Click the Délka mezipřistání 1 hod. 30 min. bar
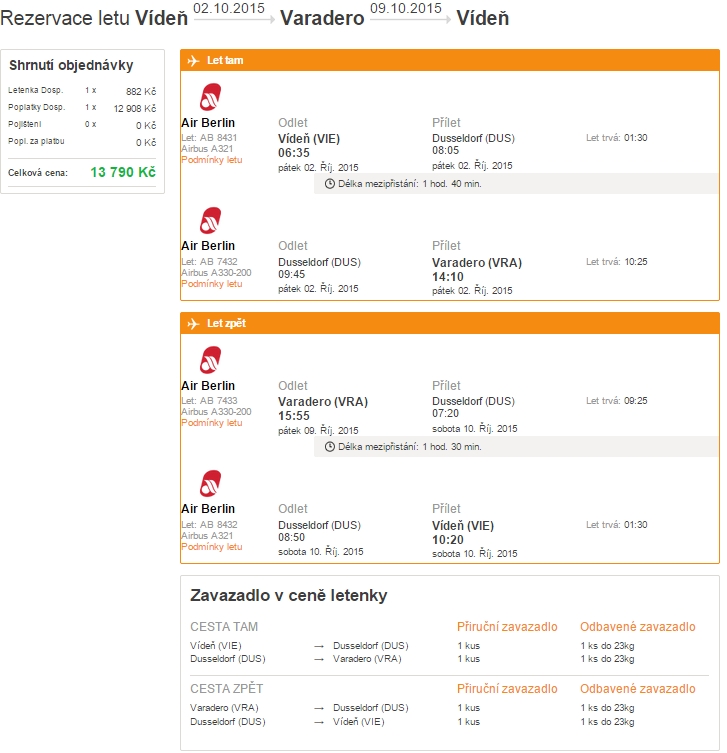 pos(516,447)
